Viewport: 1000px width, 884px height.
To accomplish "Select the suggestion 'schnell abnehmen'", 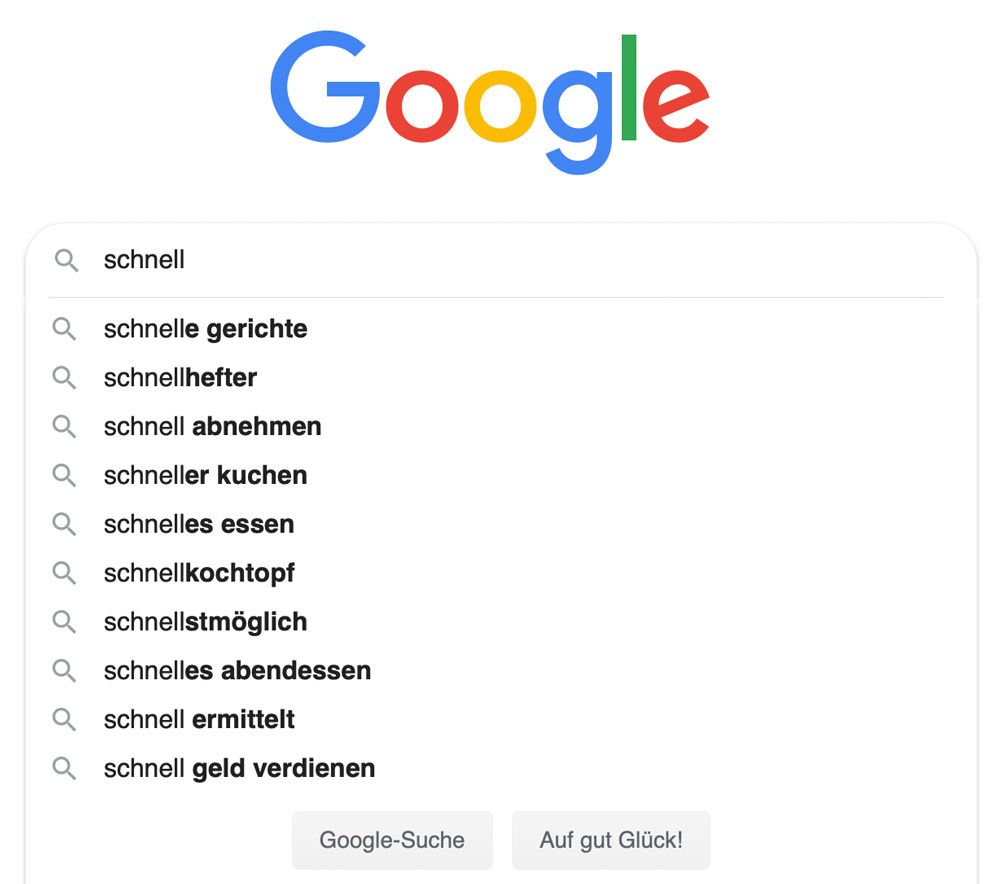I will 212,426.
